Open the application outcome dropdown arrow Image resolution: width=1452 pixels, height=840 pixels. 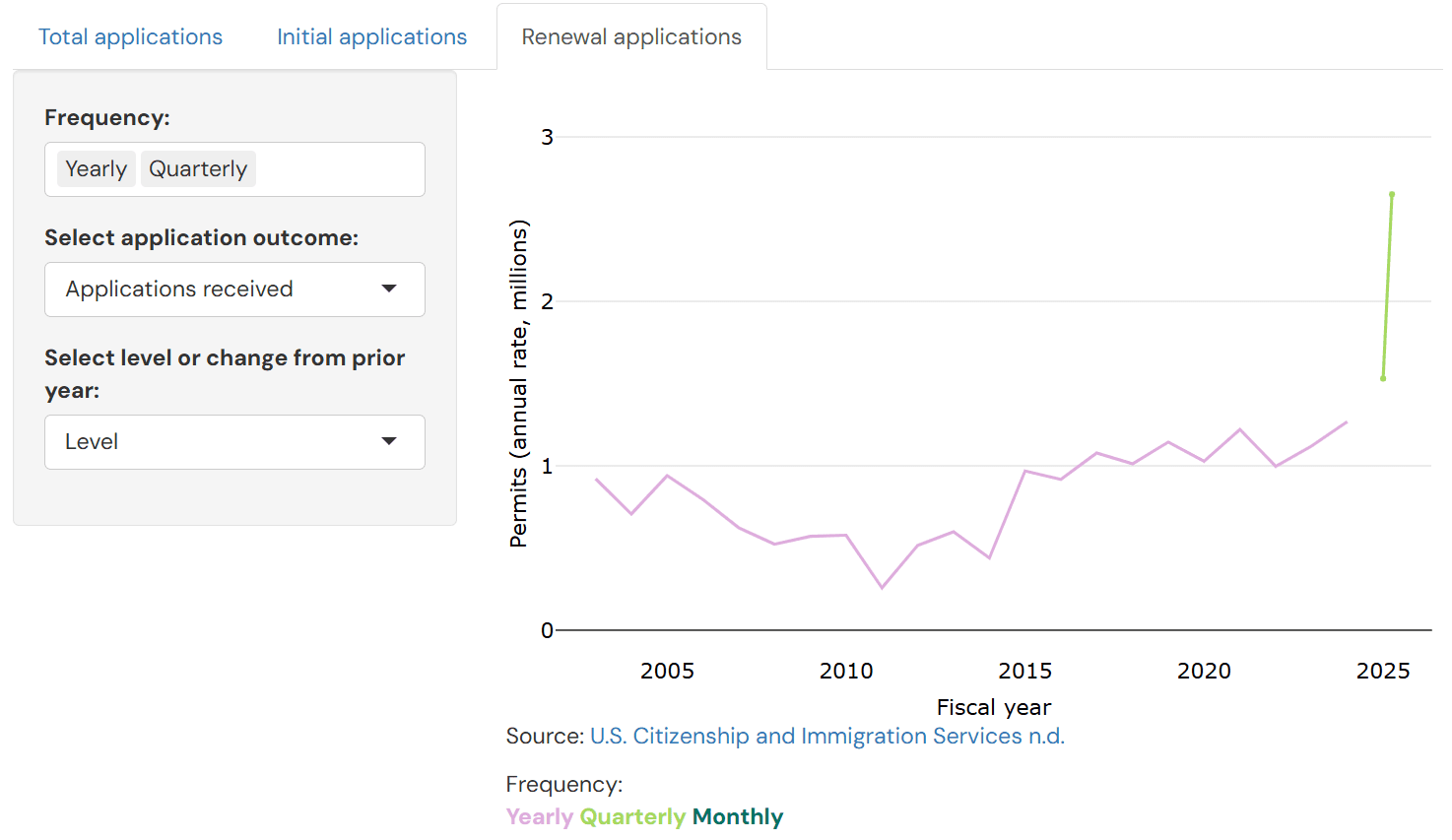(x=389, y=290)
